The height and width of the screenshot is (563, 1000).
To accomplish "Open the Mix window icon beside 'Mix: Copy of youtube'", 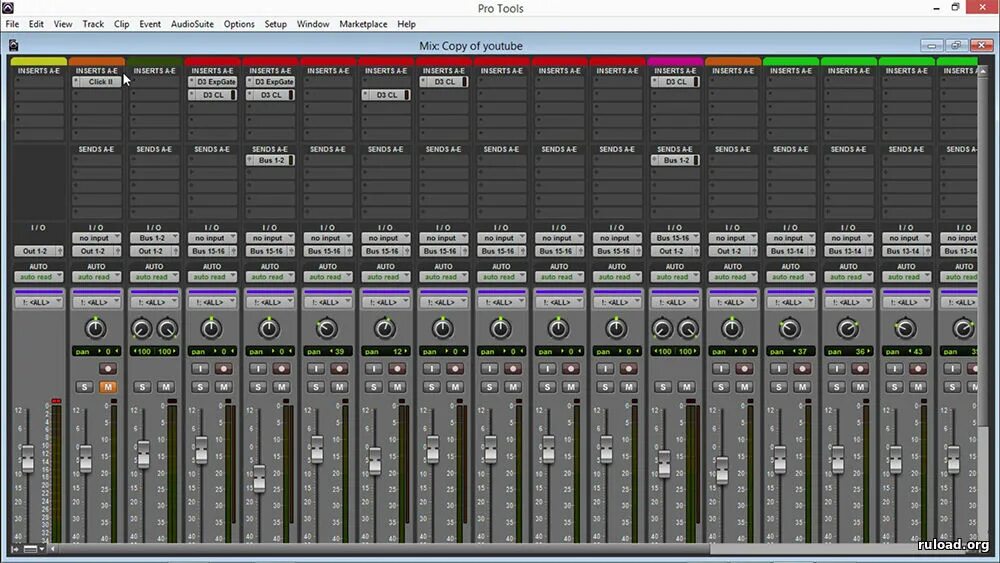I will [x=13, y=45].
